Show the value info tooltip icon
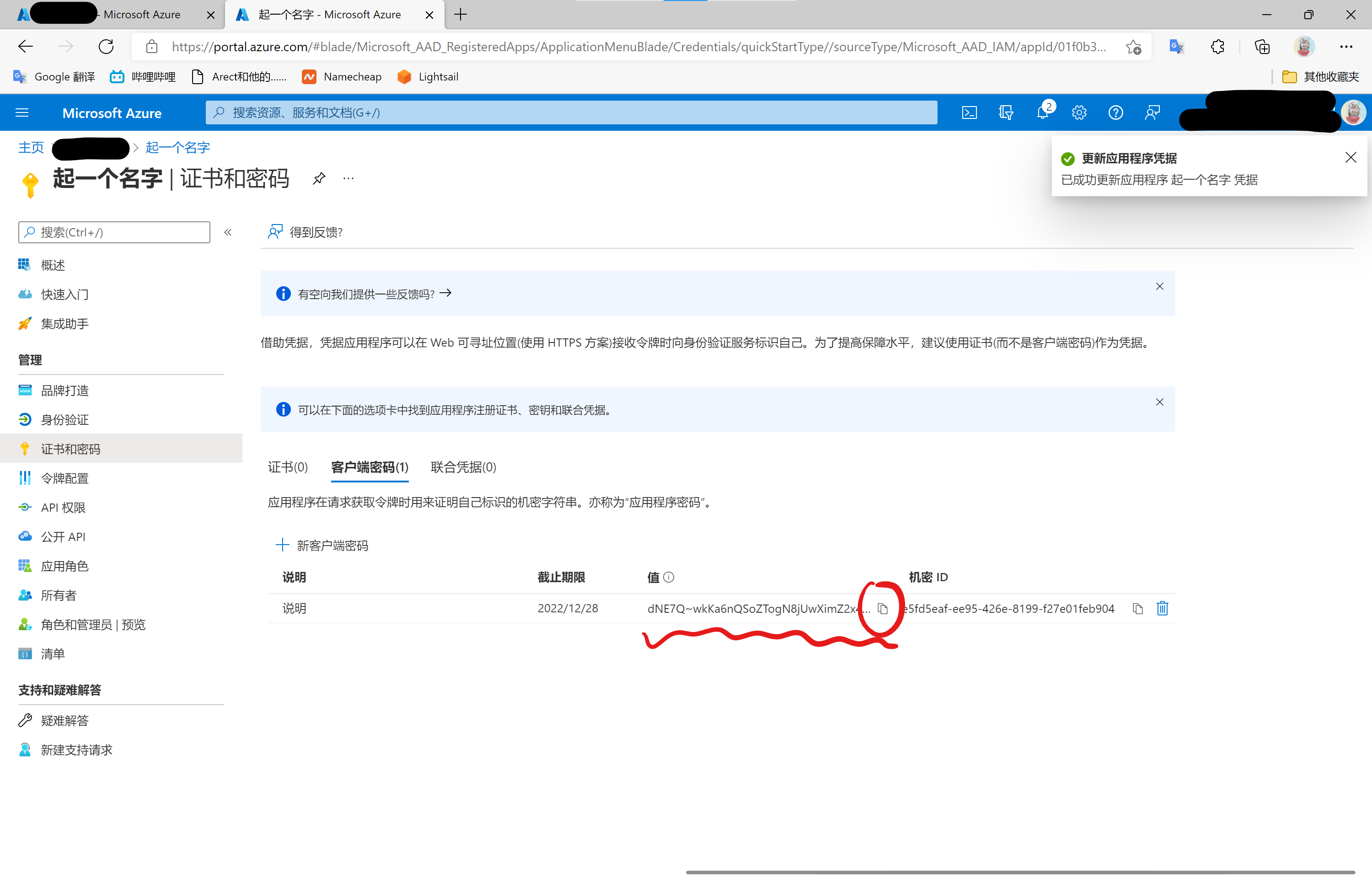Viewport: 1372px width, 878px height. [669, 577]
